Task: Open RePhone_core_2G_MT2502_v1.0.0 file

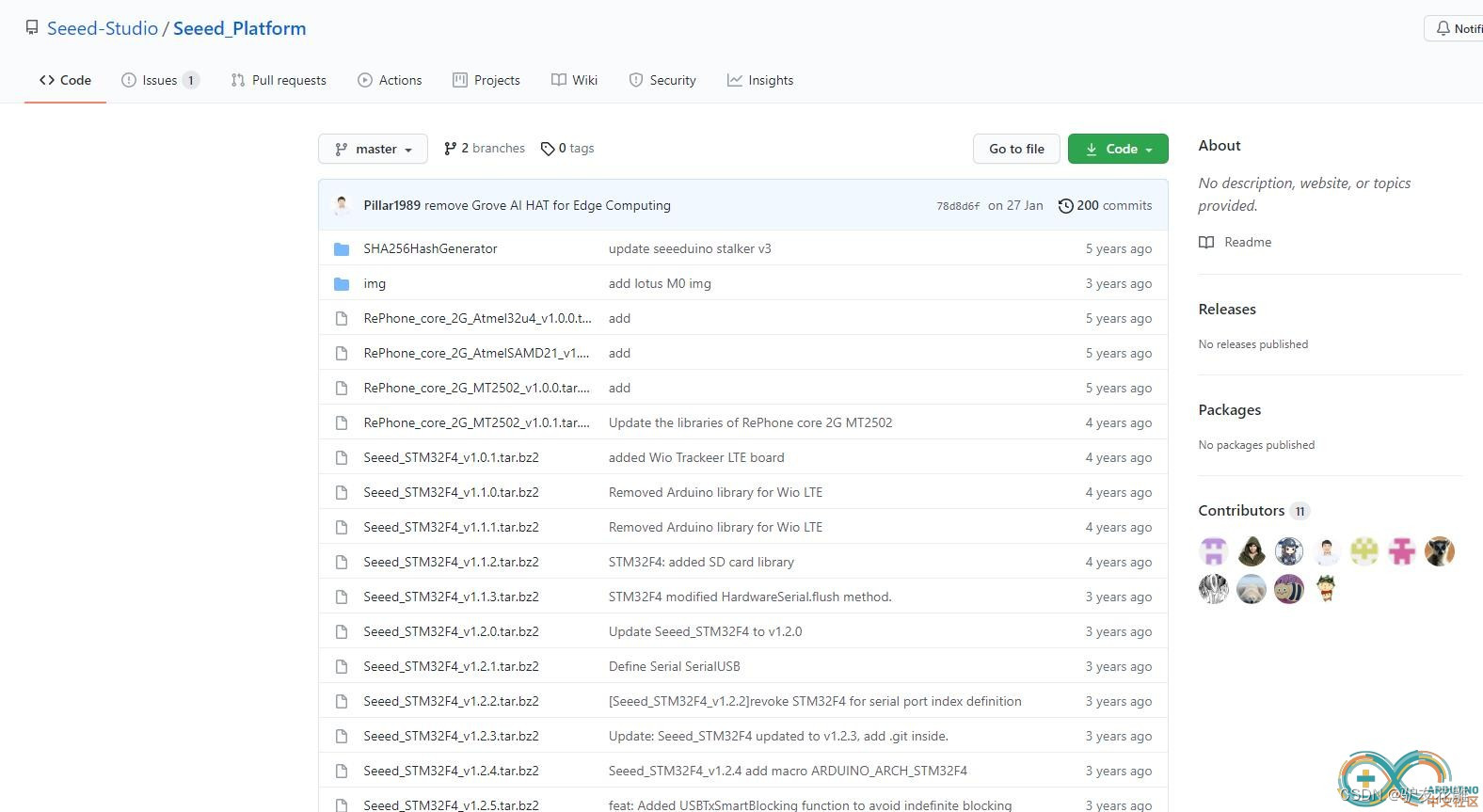Action: click(x=477, y=388)
